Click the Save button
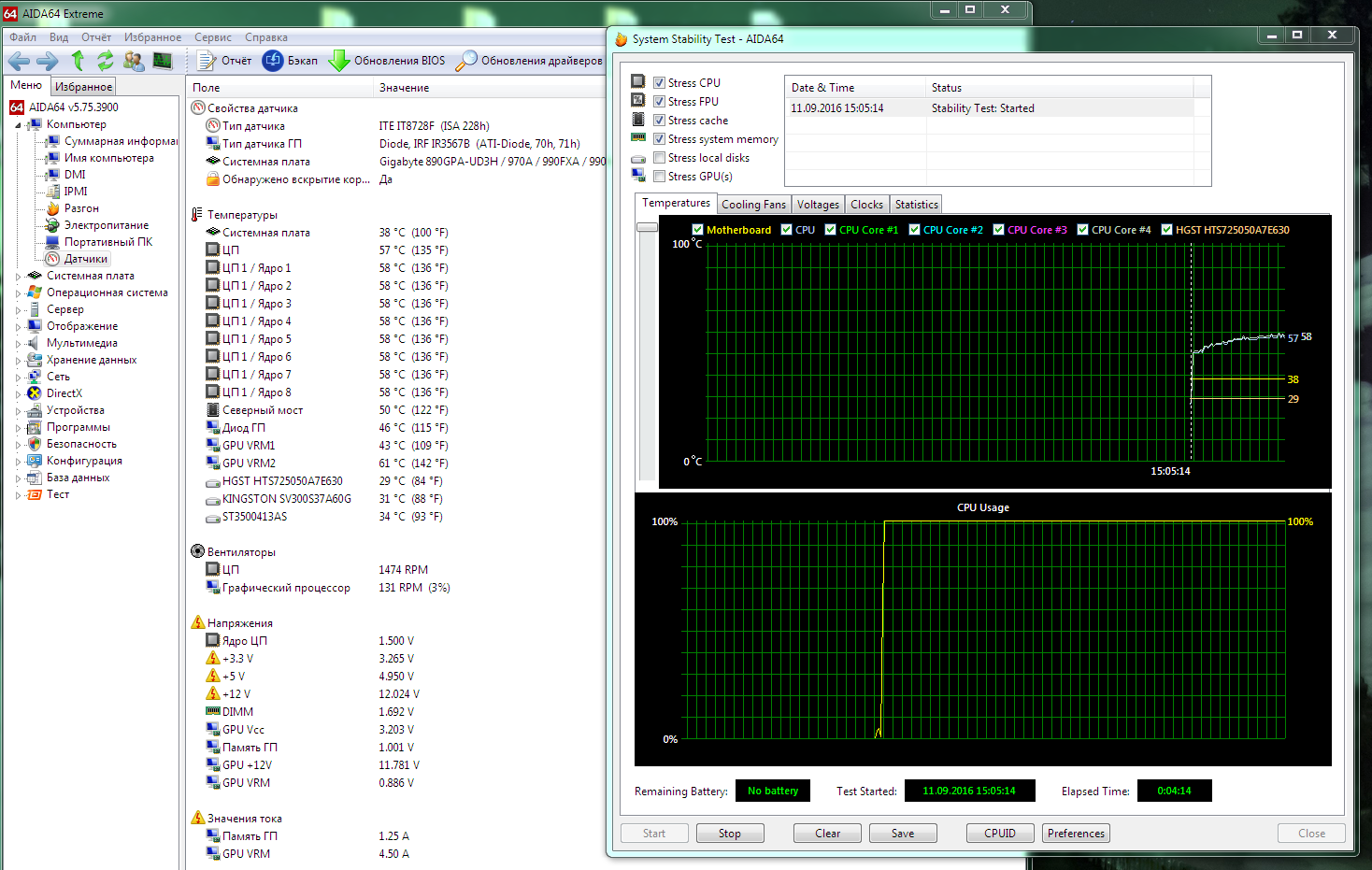1372x870 pixels. 903,834
